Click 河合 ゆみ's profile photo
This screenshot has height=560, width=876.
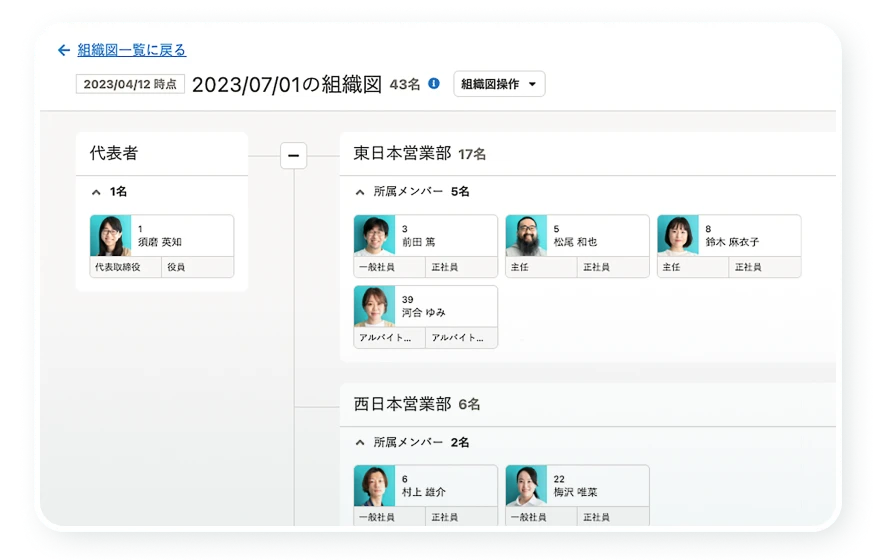click(374, 306)
